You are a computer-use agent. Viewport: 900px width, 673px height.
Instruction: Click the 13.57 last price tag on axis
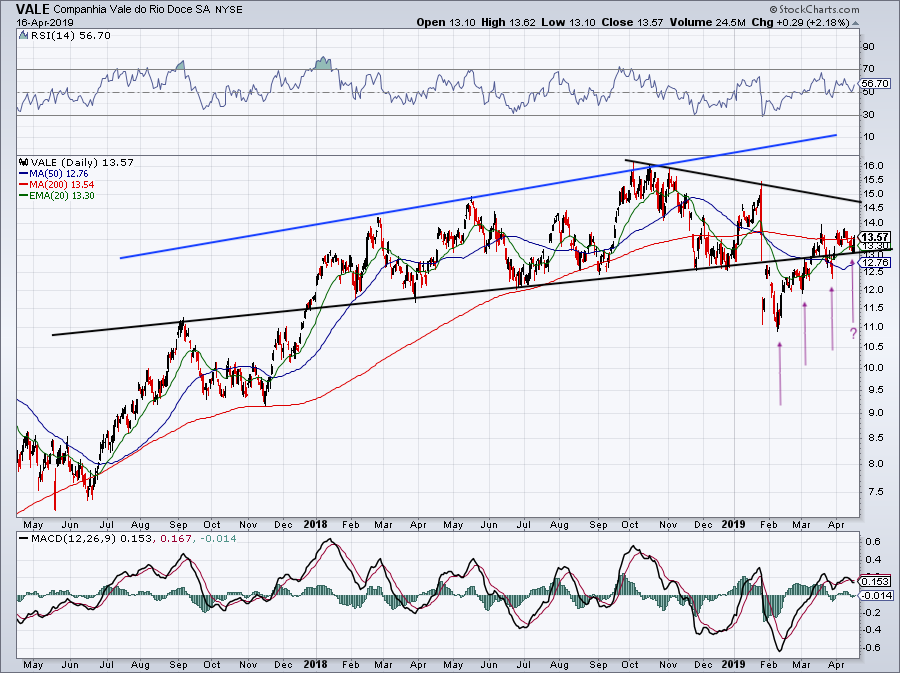pyautogui.click(x=875, y=237)
